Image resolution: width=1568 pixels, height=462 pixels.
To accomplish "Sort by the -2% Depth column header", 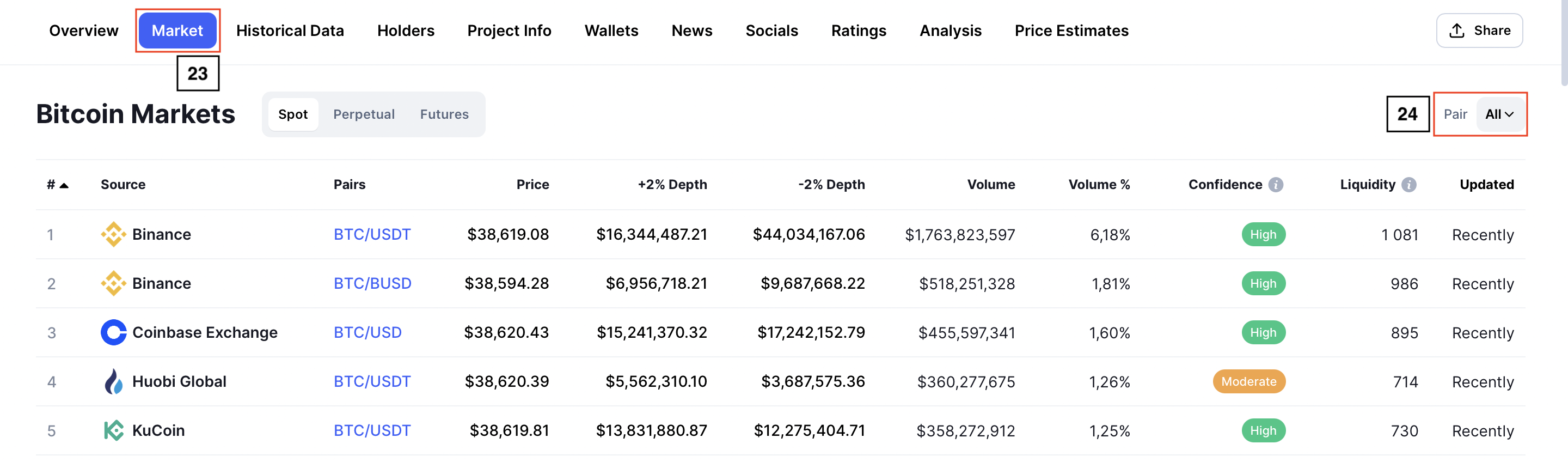I will tap(831, 184).
